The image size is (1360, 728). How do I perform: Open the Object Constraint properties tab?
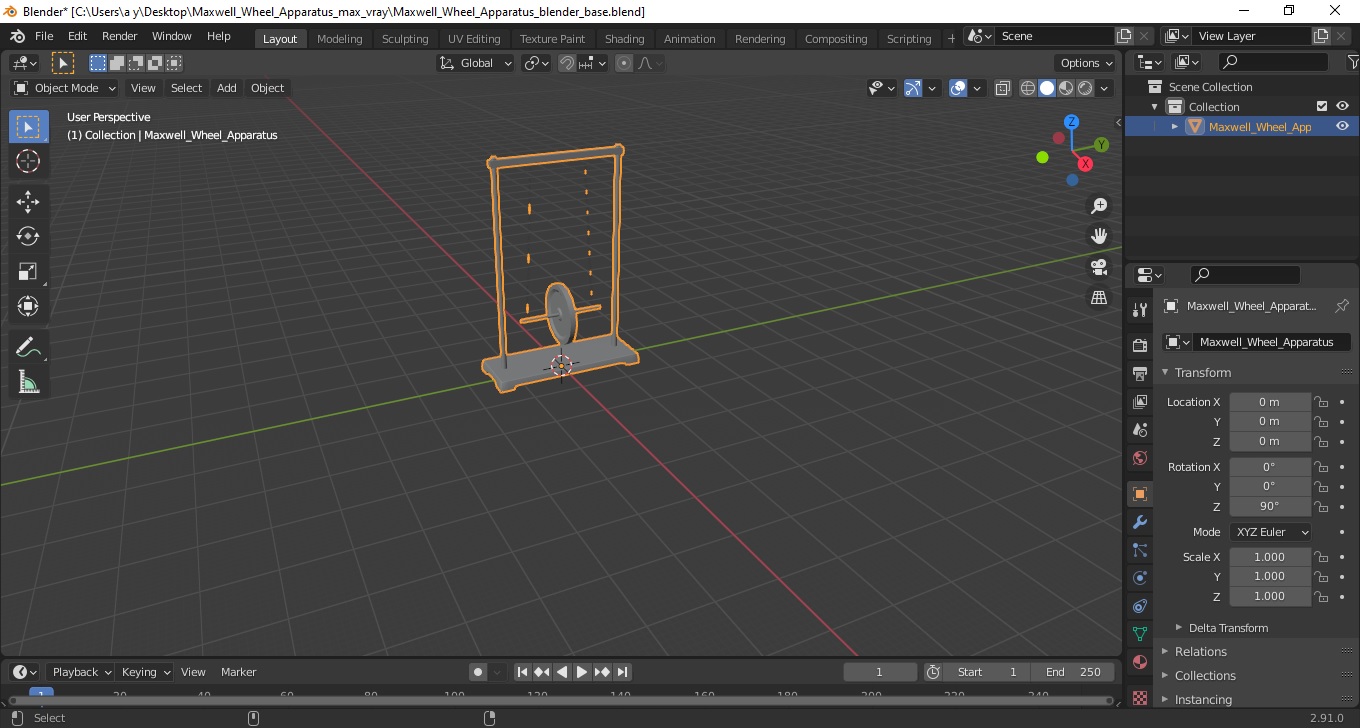tap(1139, 606)
